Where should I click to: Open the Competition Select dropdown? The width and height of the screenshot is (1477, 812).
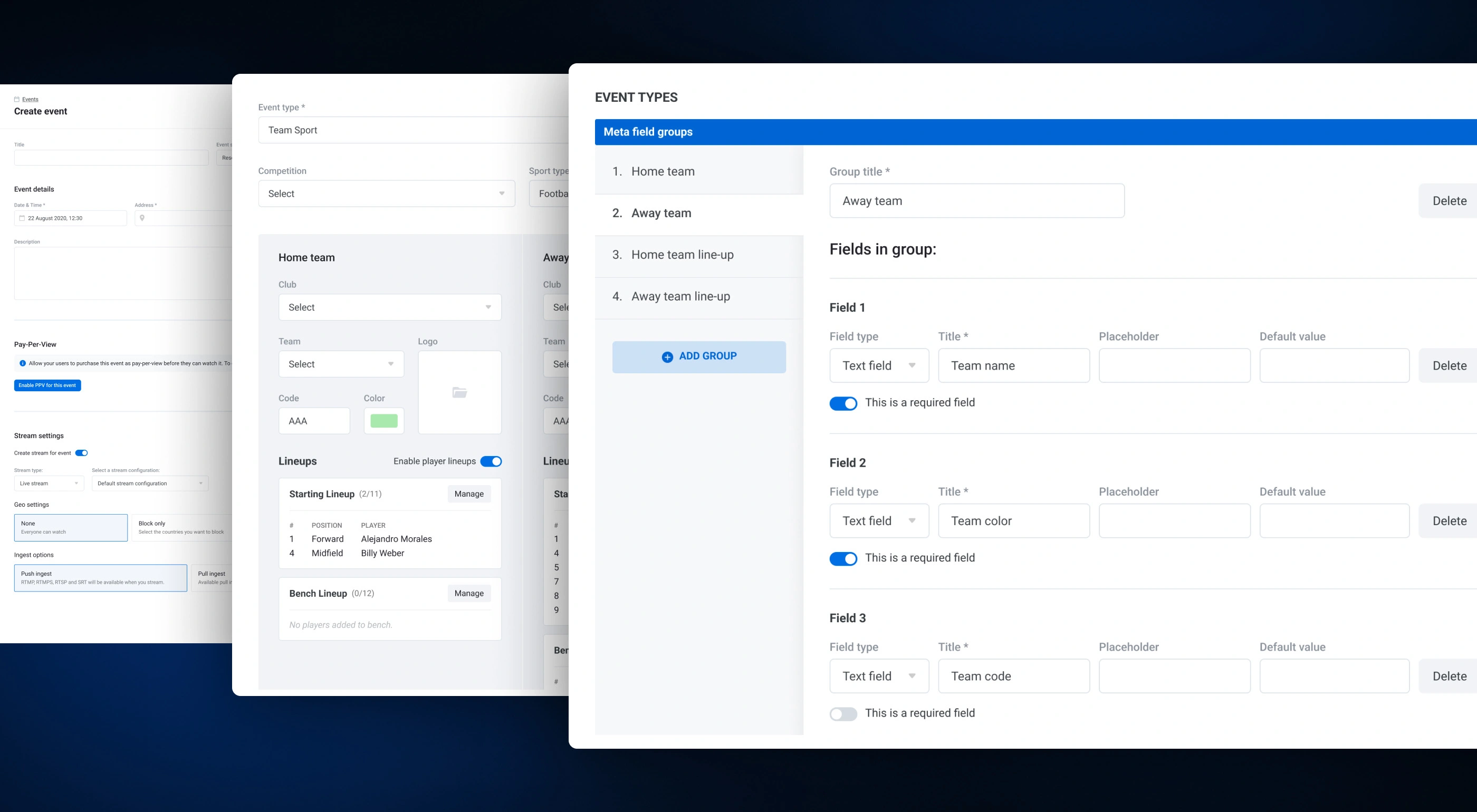point(387,194)
